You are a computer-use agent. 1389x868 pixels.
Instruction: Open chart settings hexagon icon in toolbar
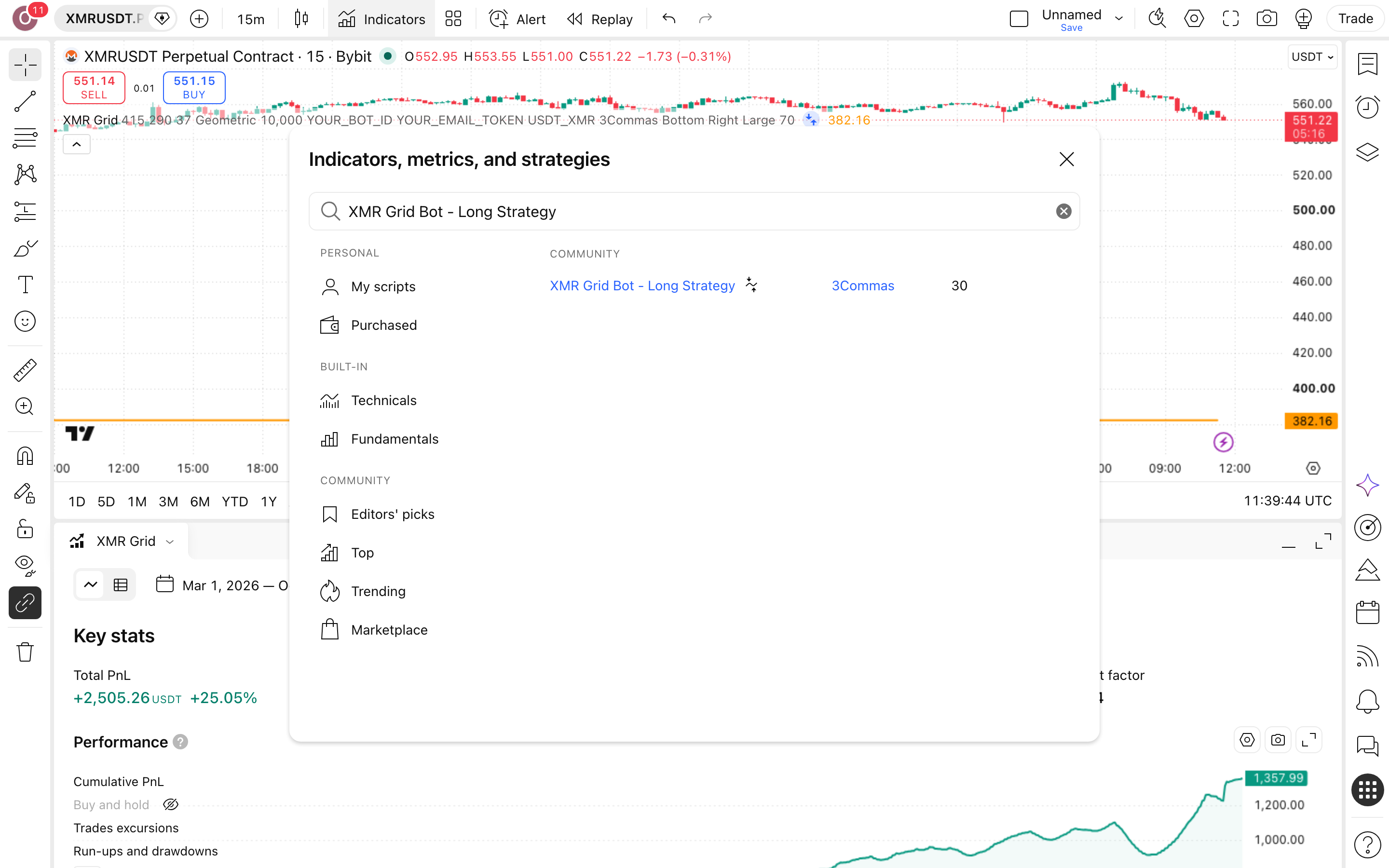[1194, 19]
